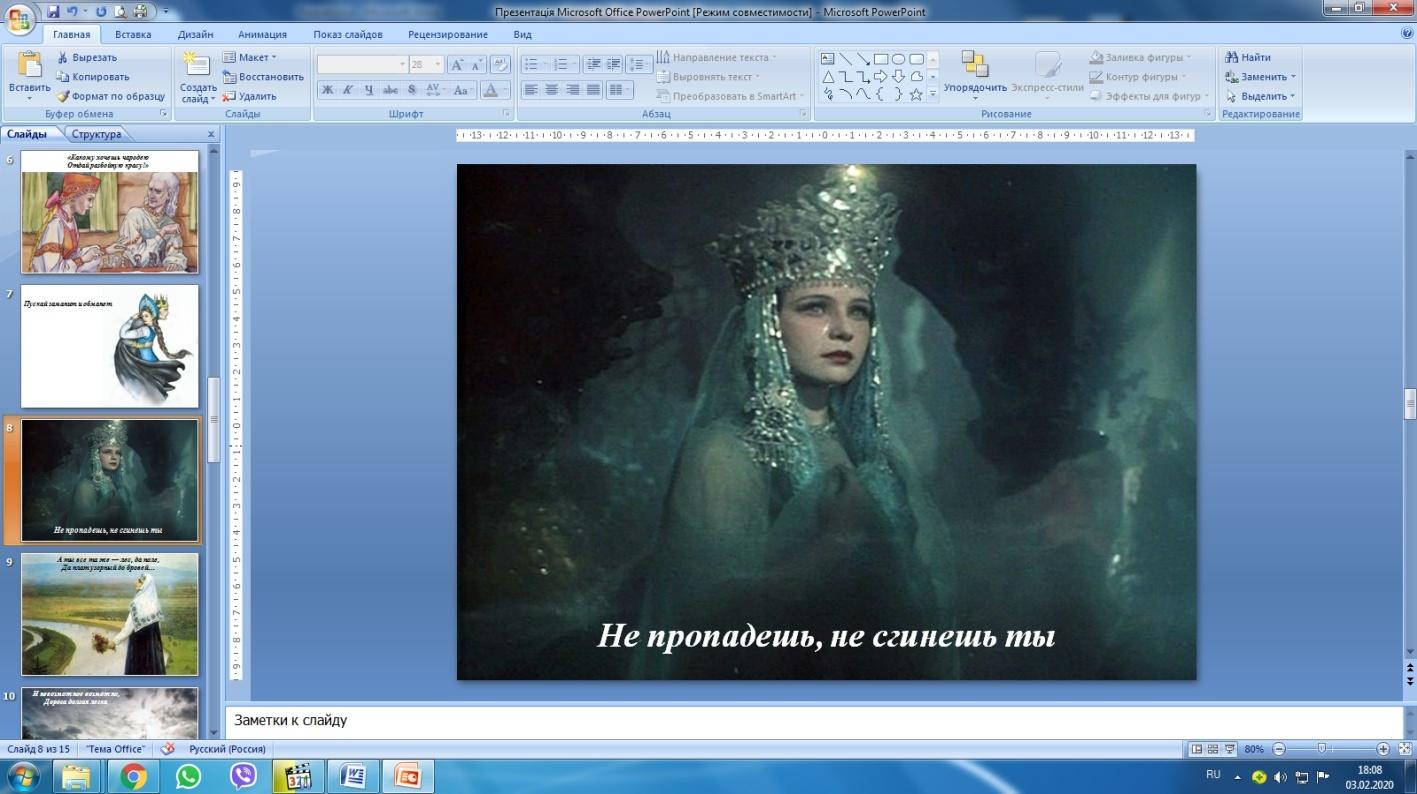Open the columns dropdown in Абзац group
The height and width of the screenshot is (794, 1417).
coord(620,90)
